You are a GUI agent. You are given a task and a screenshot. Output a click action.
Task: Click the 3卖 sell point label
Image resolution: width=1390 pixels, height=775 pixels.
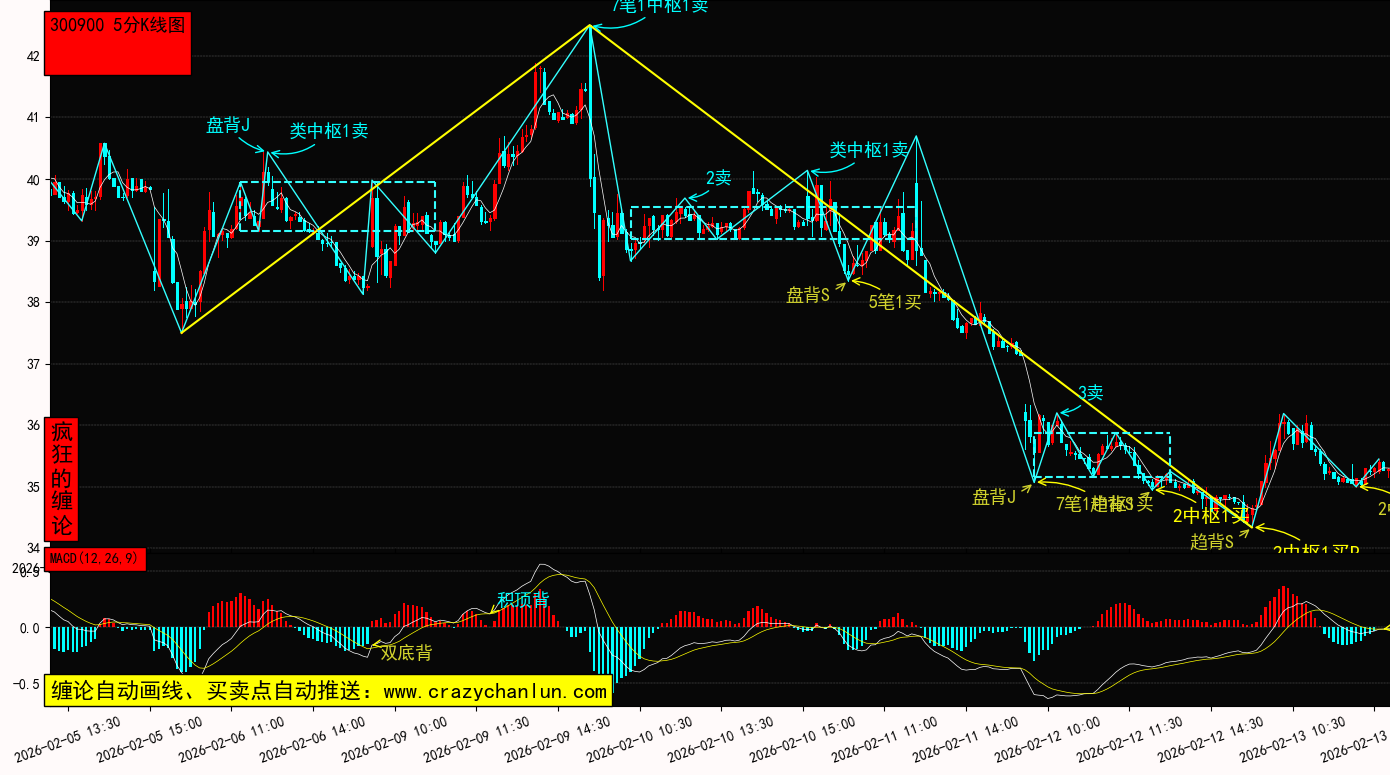1090,392
